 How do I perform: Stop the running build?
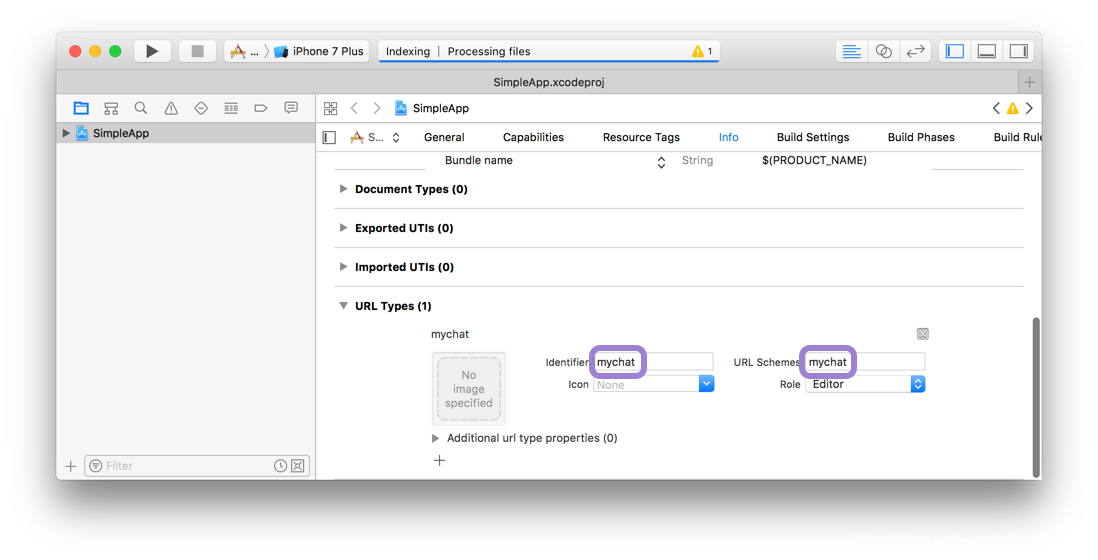click(x=197, y=51)
